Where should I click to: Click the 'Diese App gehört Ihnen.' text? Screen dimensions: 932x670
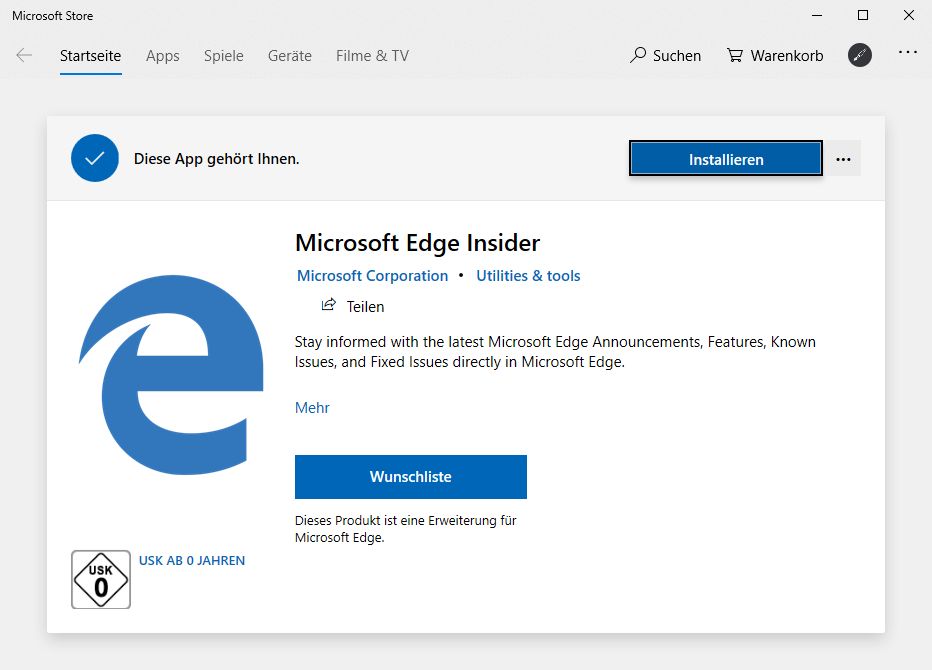coord(216,159)
